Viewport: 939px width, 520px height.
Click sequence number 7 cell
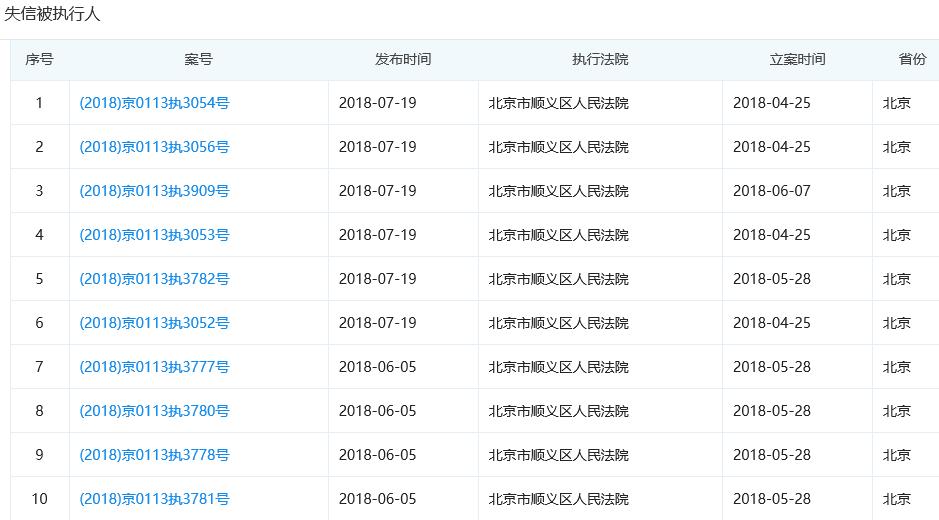click(40, 367)
